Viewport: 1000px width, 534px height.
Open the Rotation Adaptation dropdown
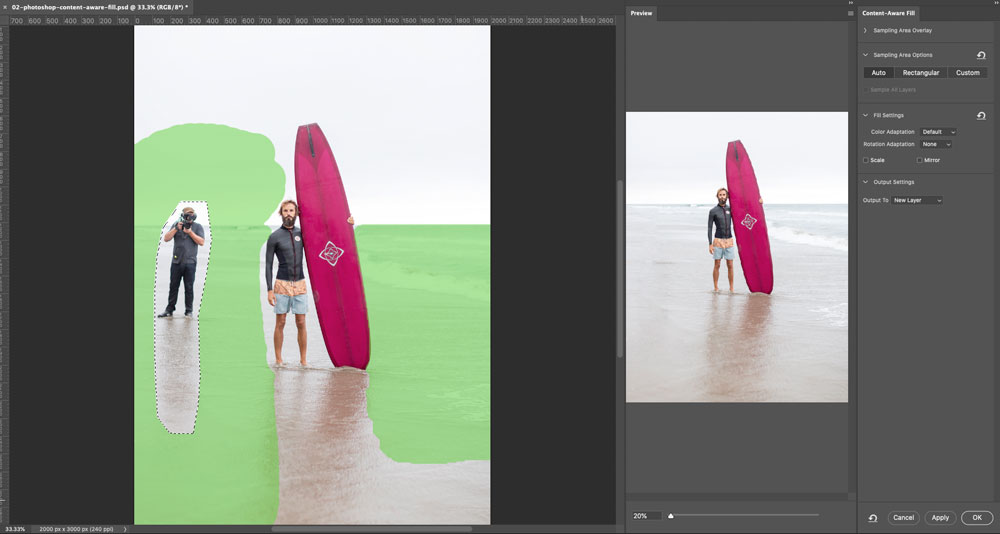pyautogui.click(x=936, y=144)
